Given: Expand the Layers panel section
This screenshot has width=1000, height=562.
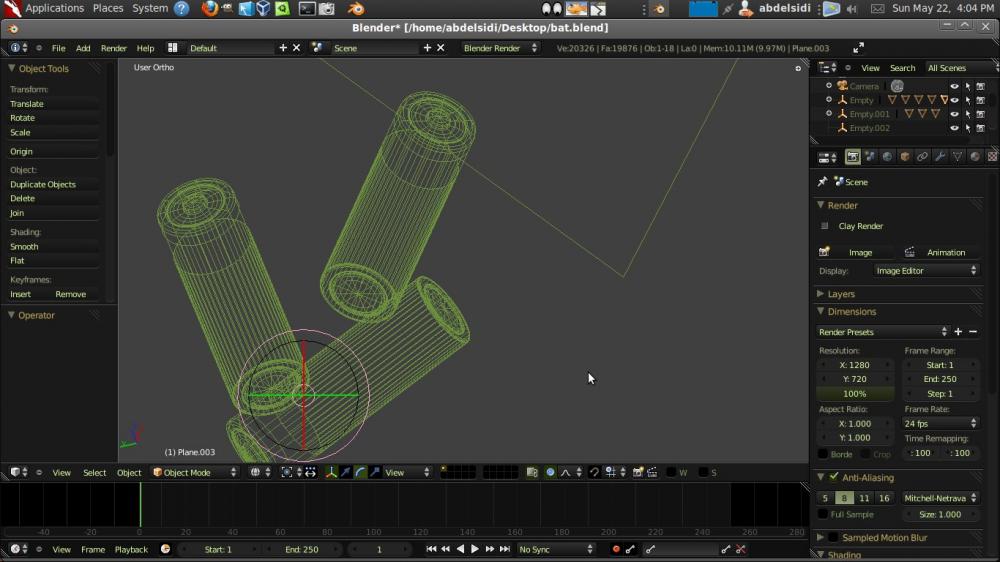Looking at the screenshot, I should 841,294.
